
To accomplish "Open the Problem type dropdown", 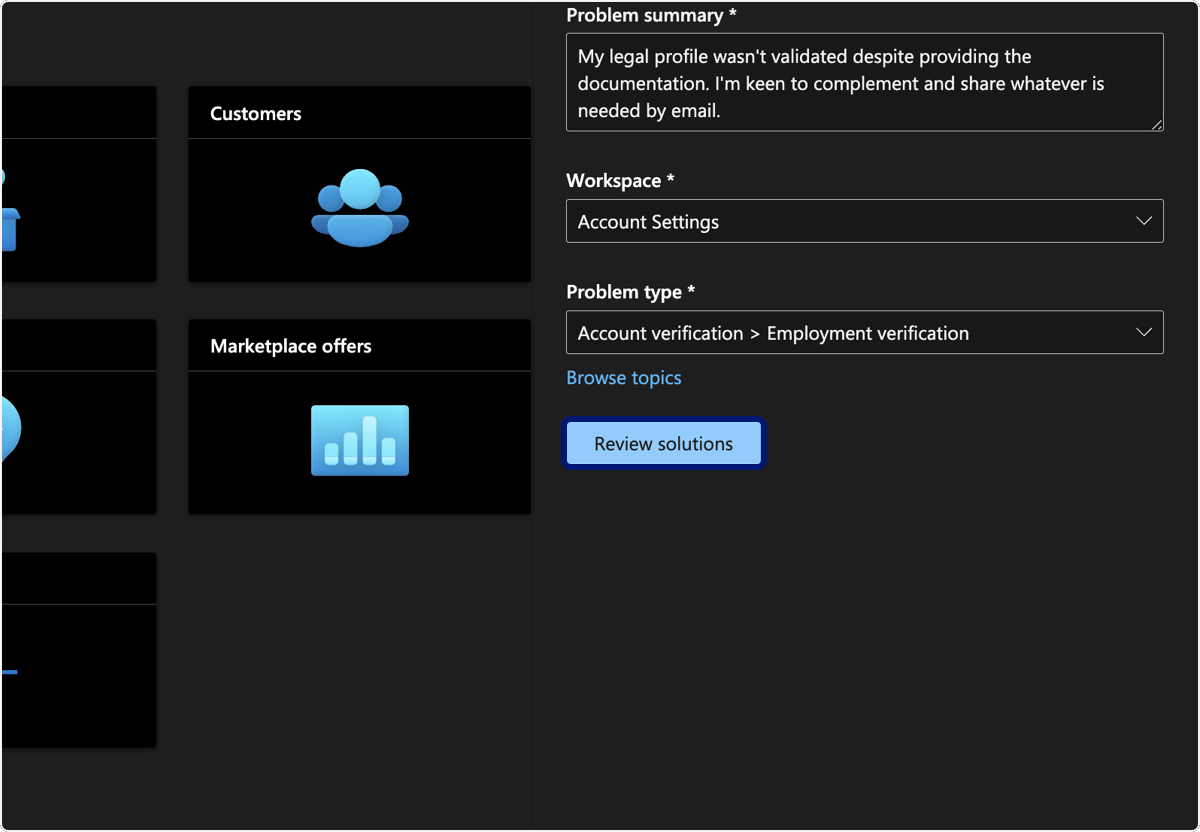I will (865, 332).
